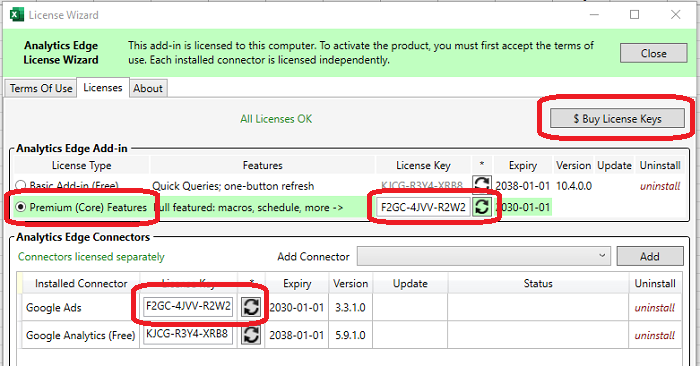Close the License Wizard using Close button
700x366 pixels.
coord(654,53)
